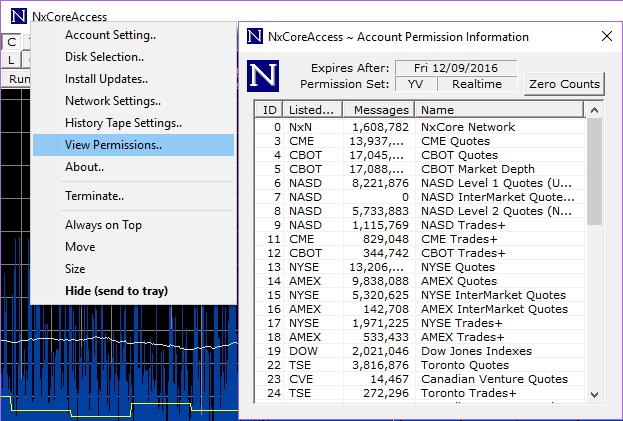Click the C button in main window
The width and height of the screenshot is (623, 421).
(x=12, y=42)
